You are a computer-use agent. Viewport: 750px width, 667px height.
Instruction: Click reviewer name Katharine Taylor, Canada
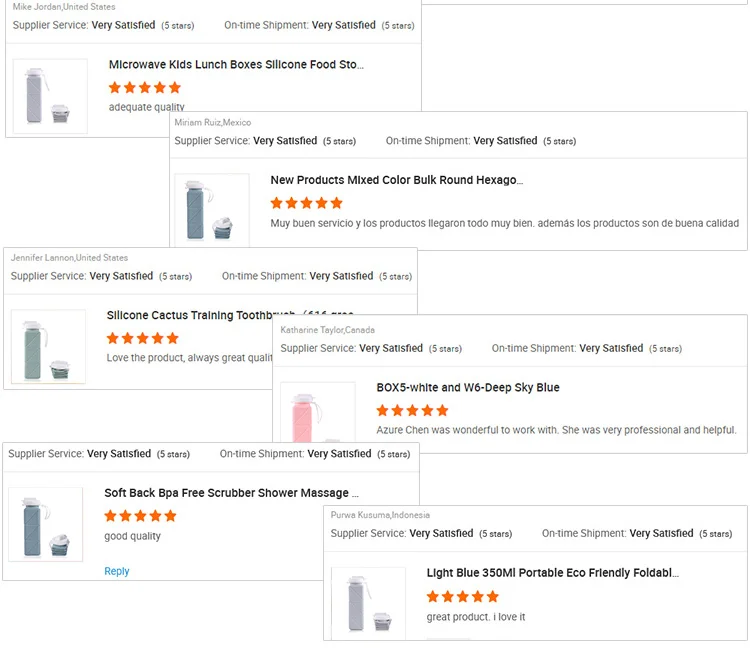328,330
